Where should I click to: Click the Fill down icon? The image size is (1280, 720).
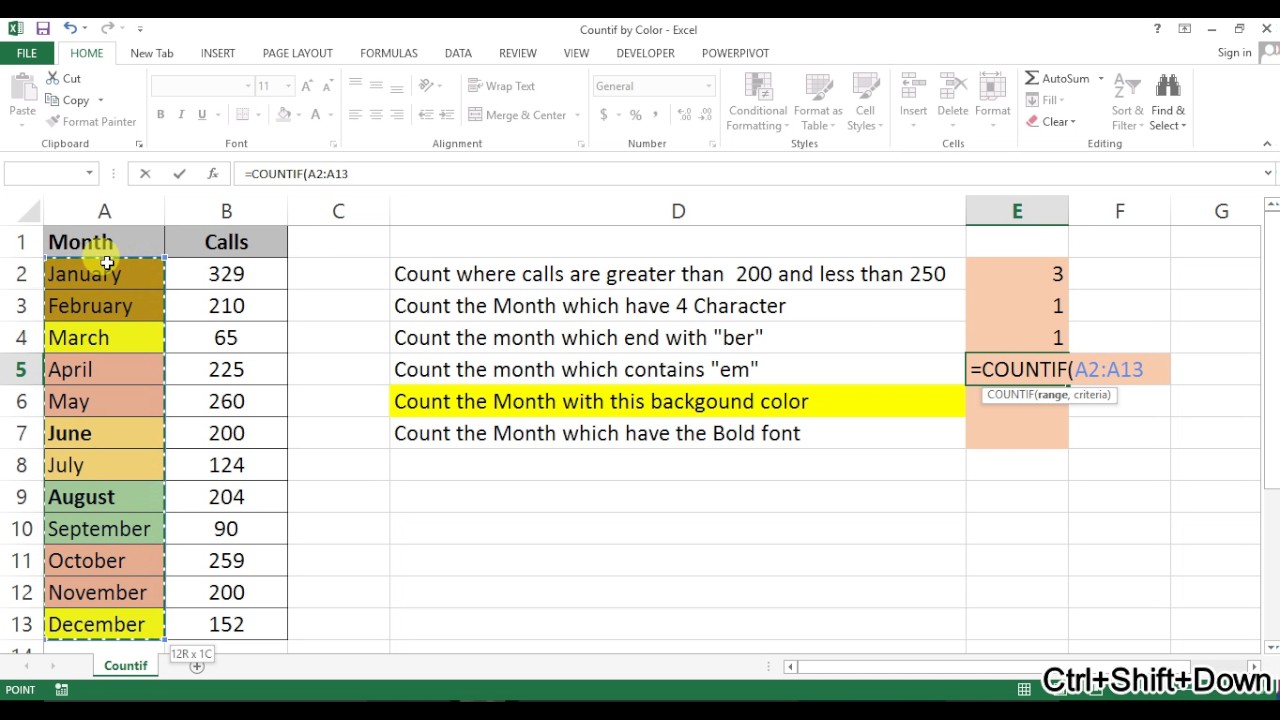[1032, 100]
